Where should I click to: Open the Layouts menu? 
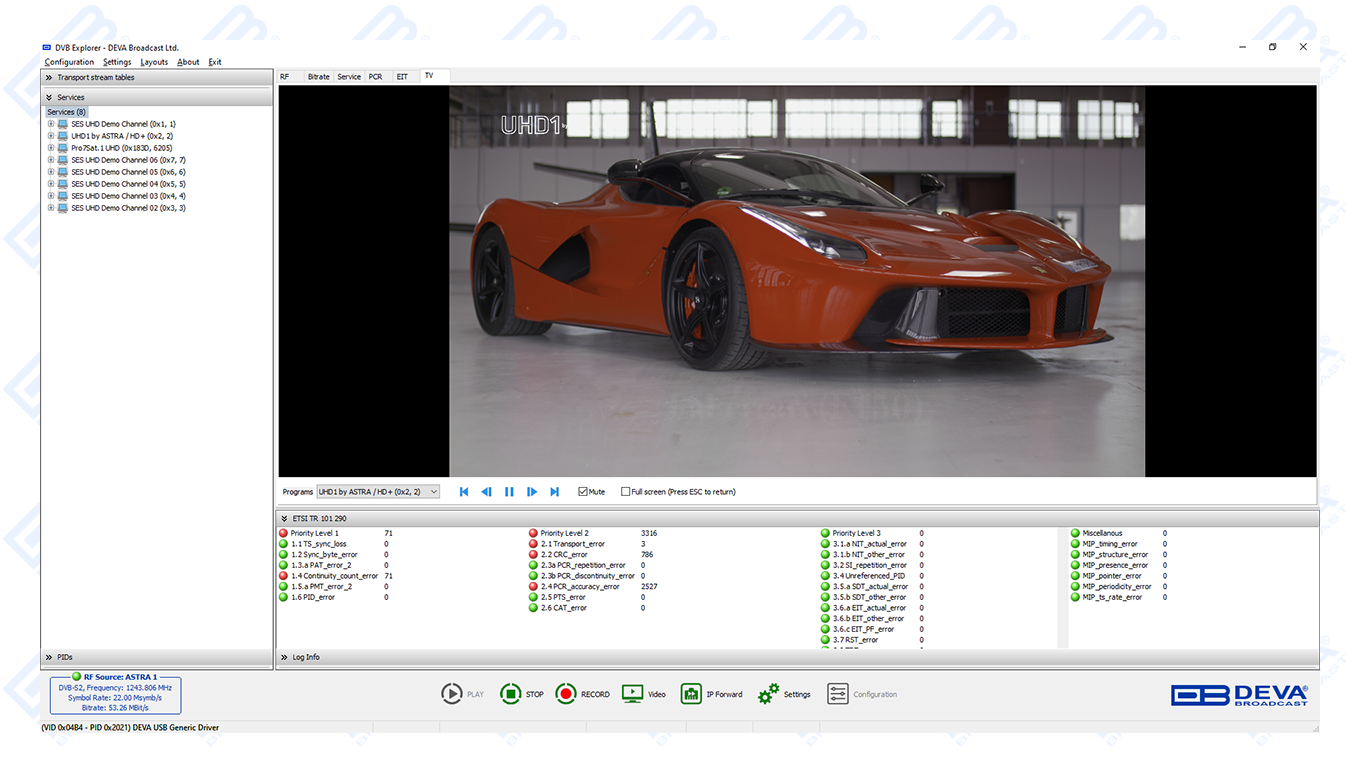coord(154,62)
